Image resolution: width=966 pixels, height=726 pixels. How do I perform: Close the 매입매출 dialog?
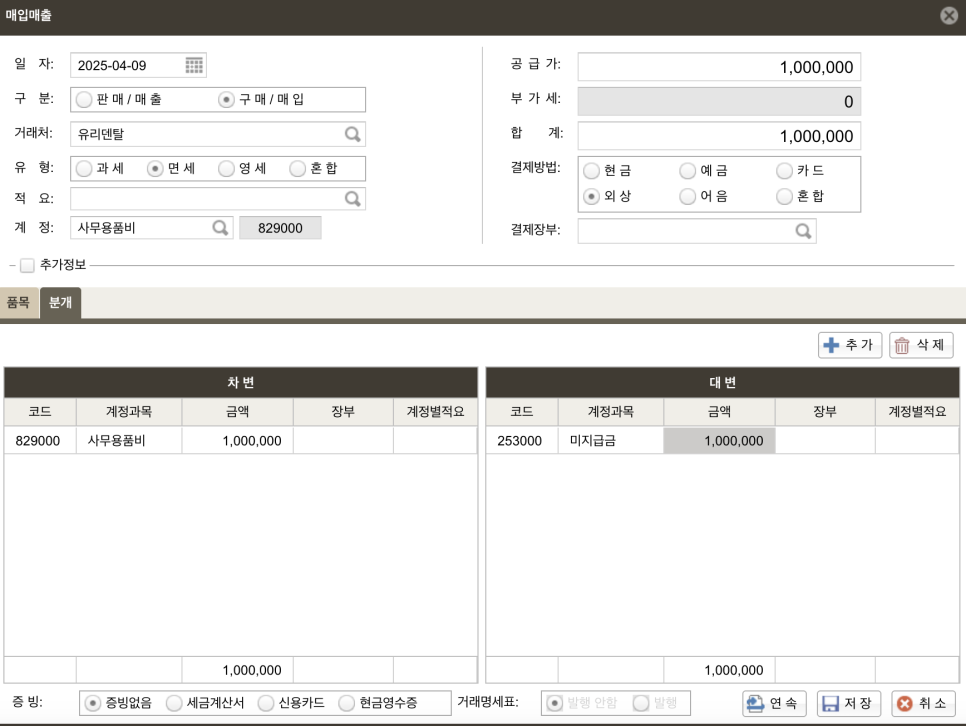point(949,15)
